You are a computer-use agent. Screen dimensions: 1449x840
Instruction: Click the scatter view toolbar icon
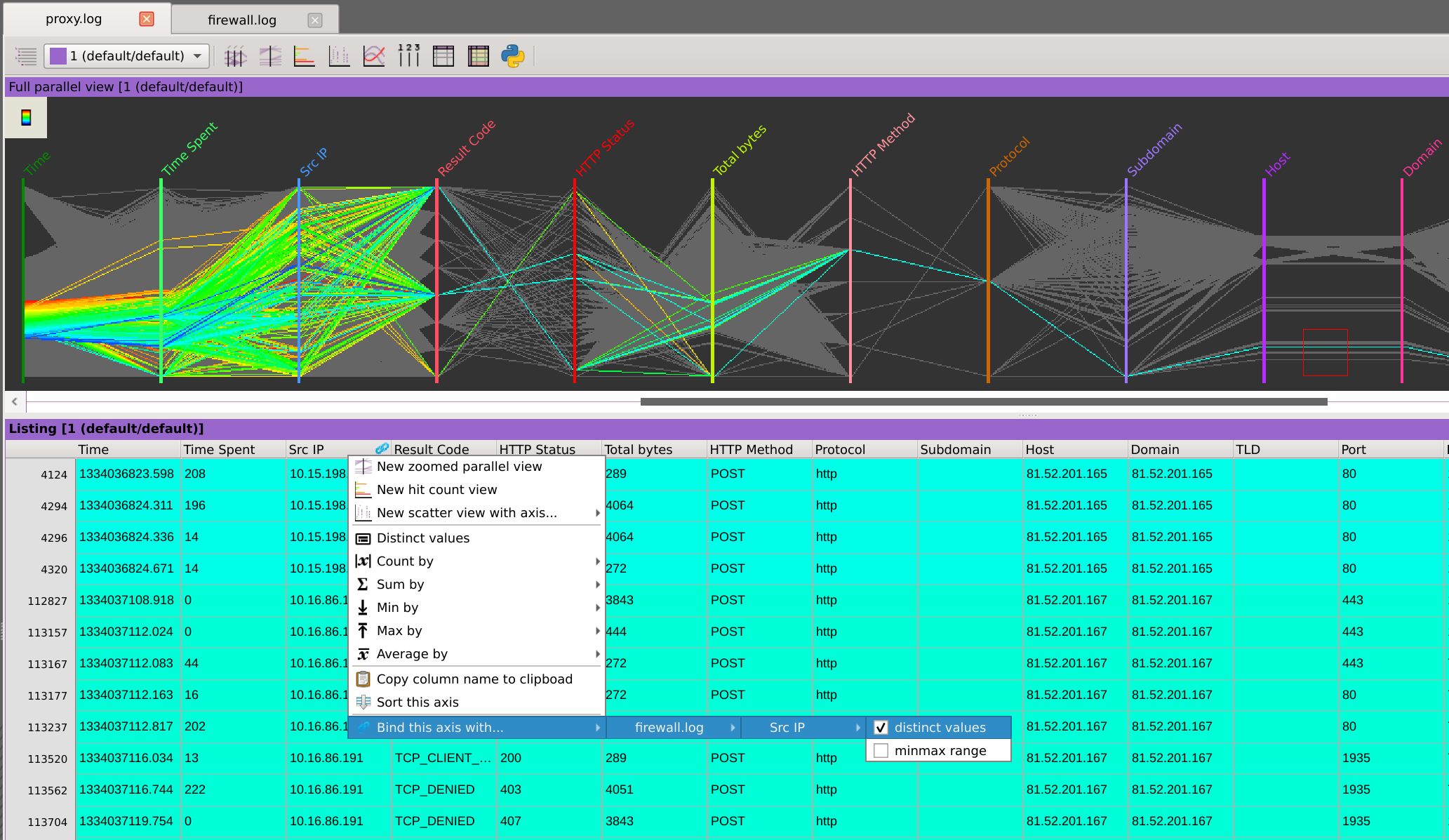coord(340,56)
